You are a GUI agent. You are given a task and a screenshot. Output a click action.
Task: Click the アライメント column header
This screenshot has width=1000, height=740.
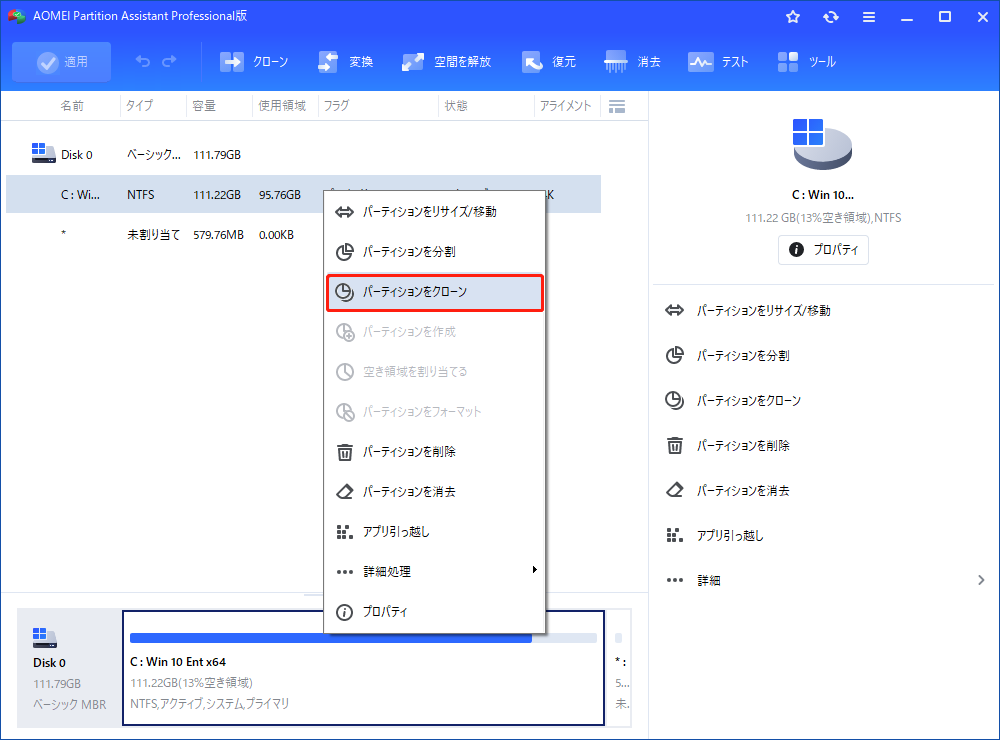pyautogui.click(x=565, y=106)
